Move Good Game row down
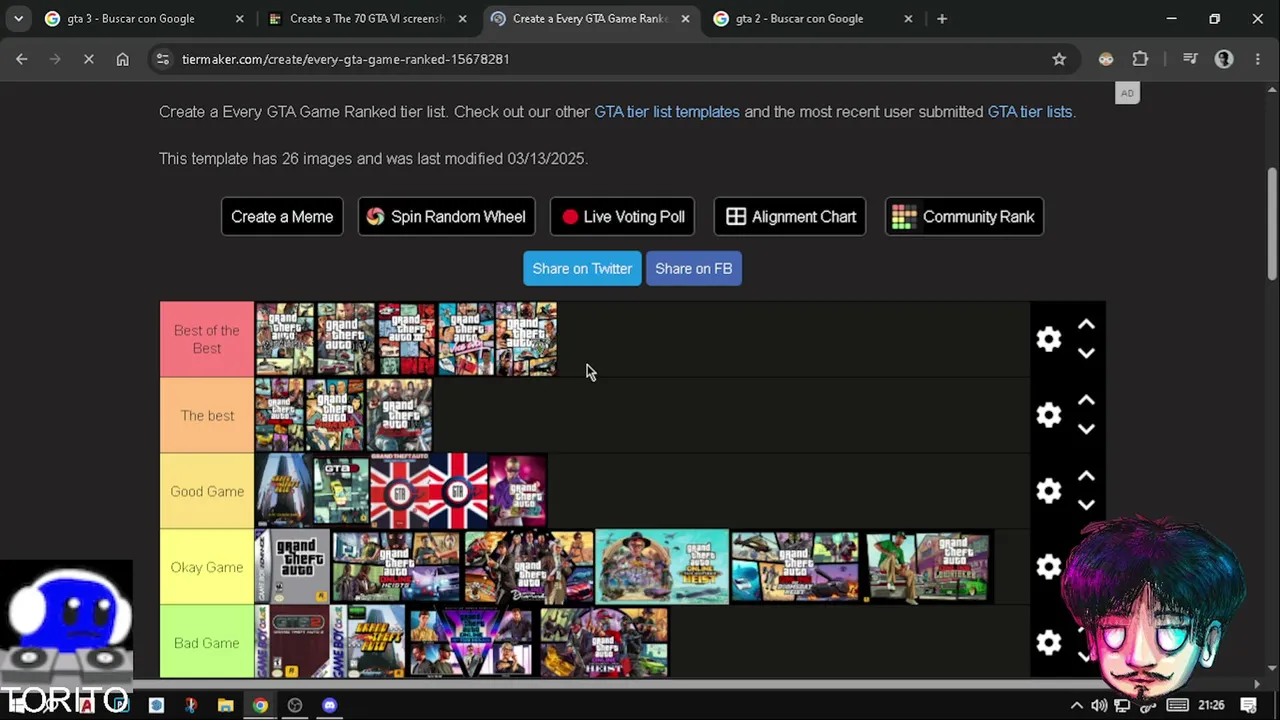Image resolution: width=1280 pixels, height=720 pixels. coord(1086,505)
